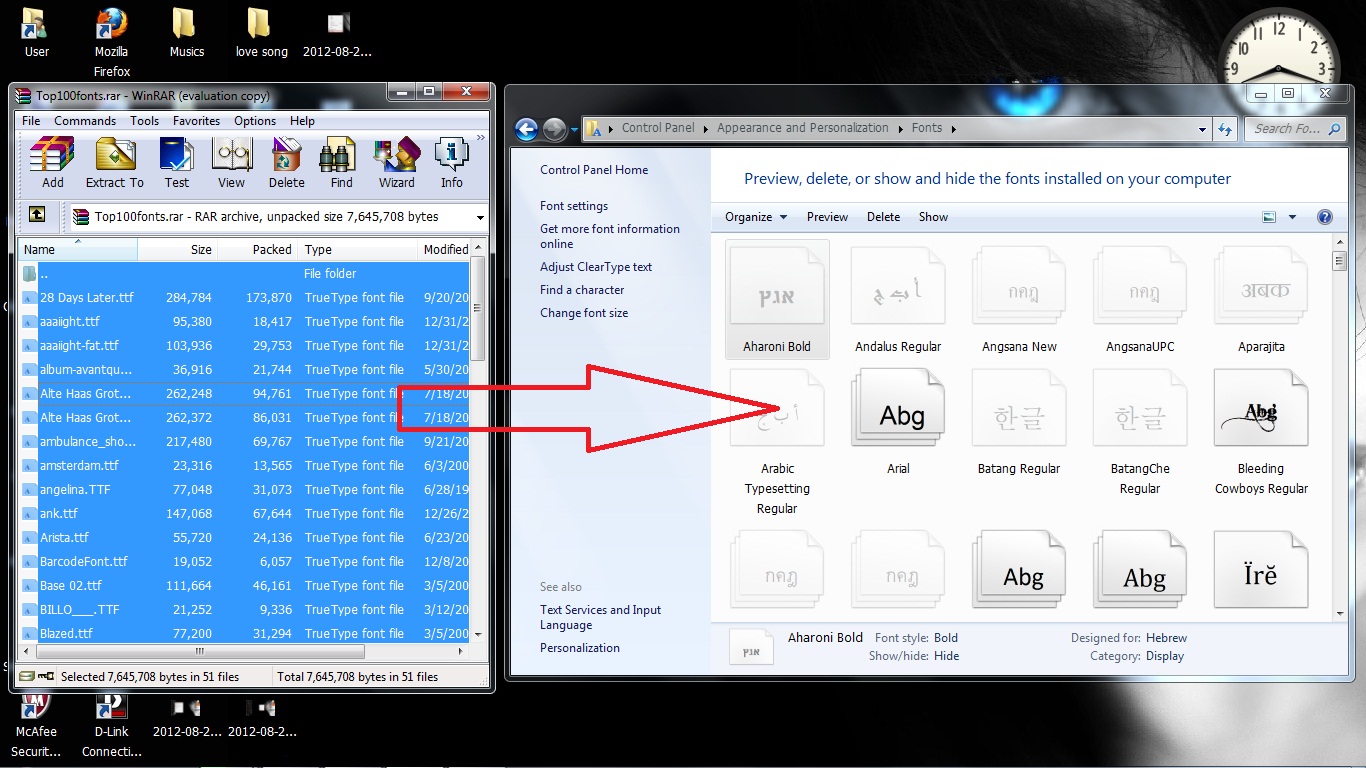Open Adjust ClearType text link
Image resolution: width=1366 pixels, height=768 pixels.
[596, 267]
